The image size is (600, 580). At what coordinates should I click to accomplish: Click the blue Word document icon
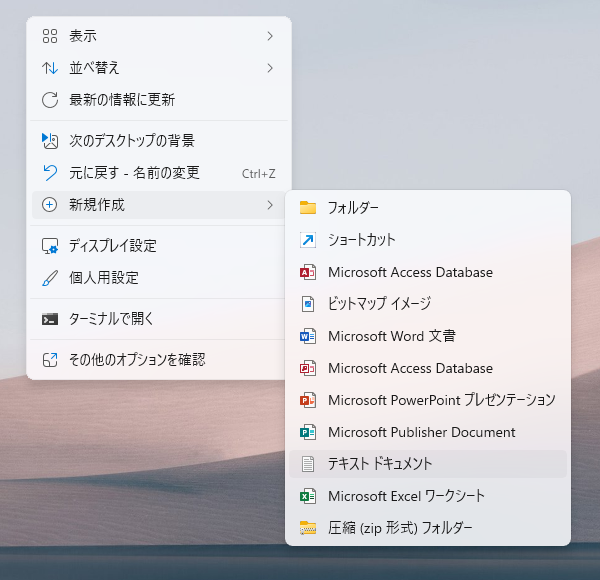pyautogui.click(x=308, y=336)
